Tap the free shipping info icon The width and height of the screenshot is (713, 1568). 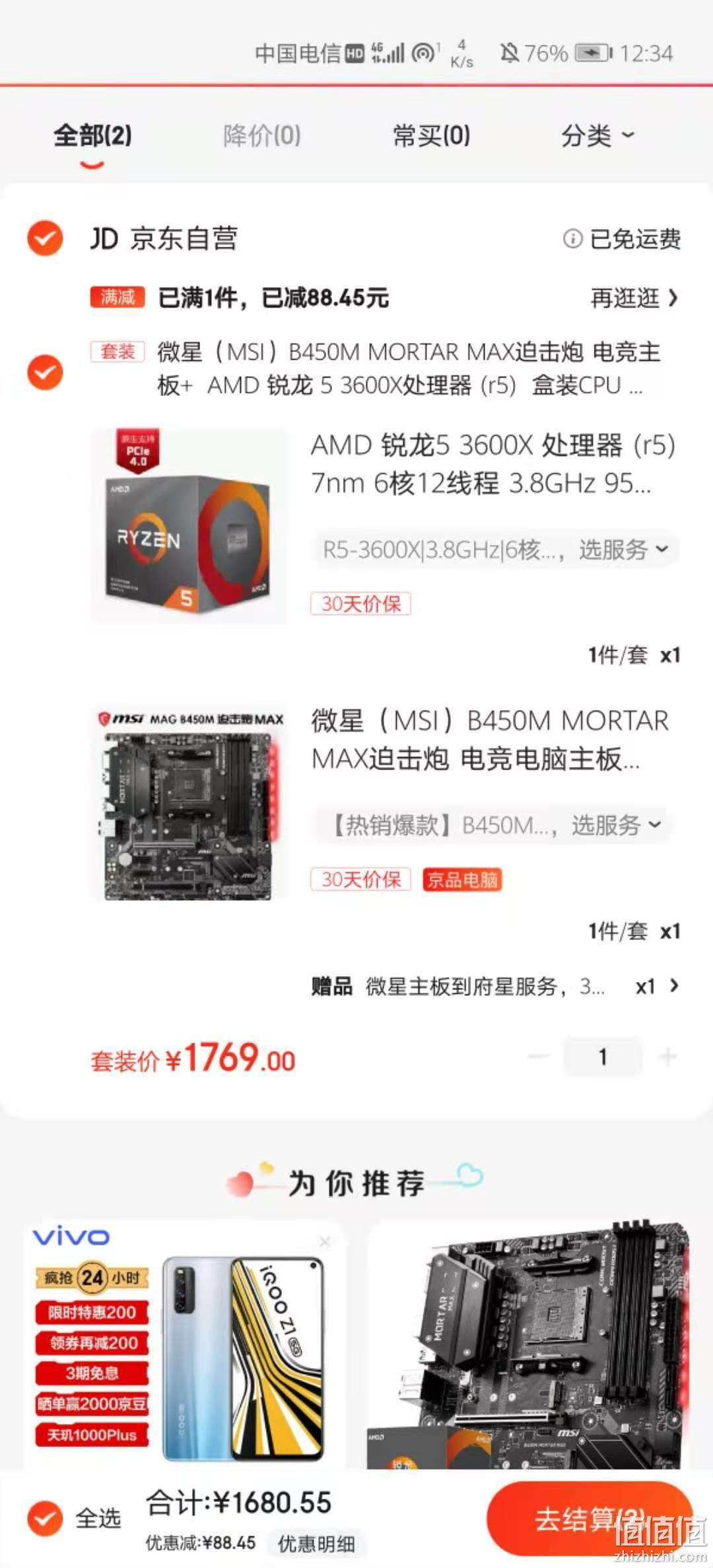tap(572, 238)
